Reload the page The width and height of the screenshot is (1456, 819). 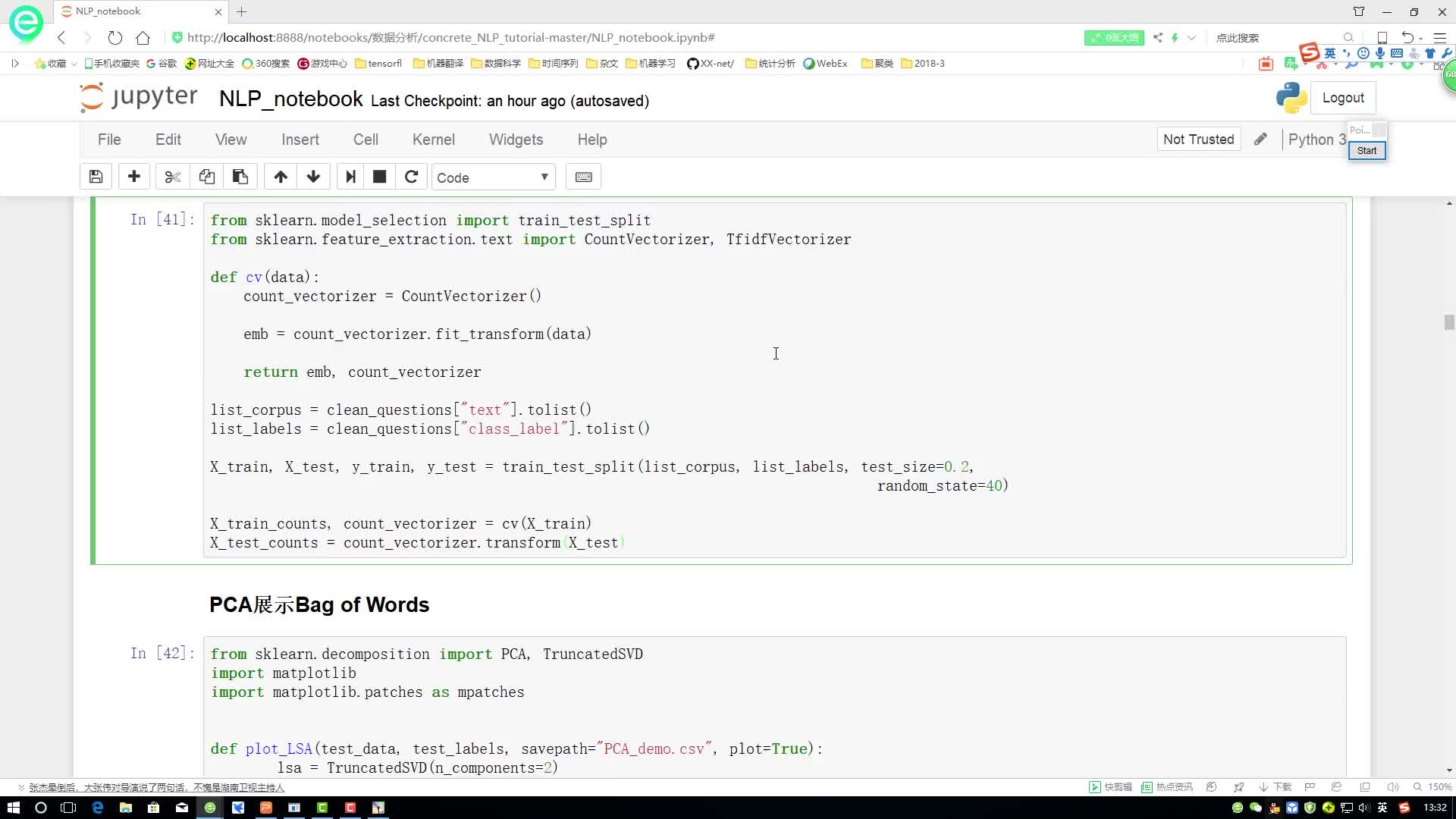click(x=115, y=37)
